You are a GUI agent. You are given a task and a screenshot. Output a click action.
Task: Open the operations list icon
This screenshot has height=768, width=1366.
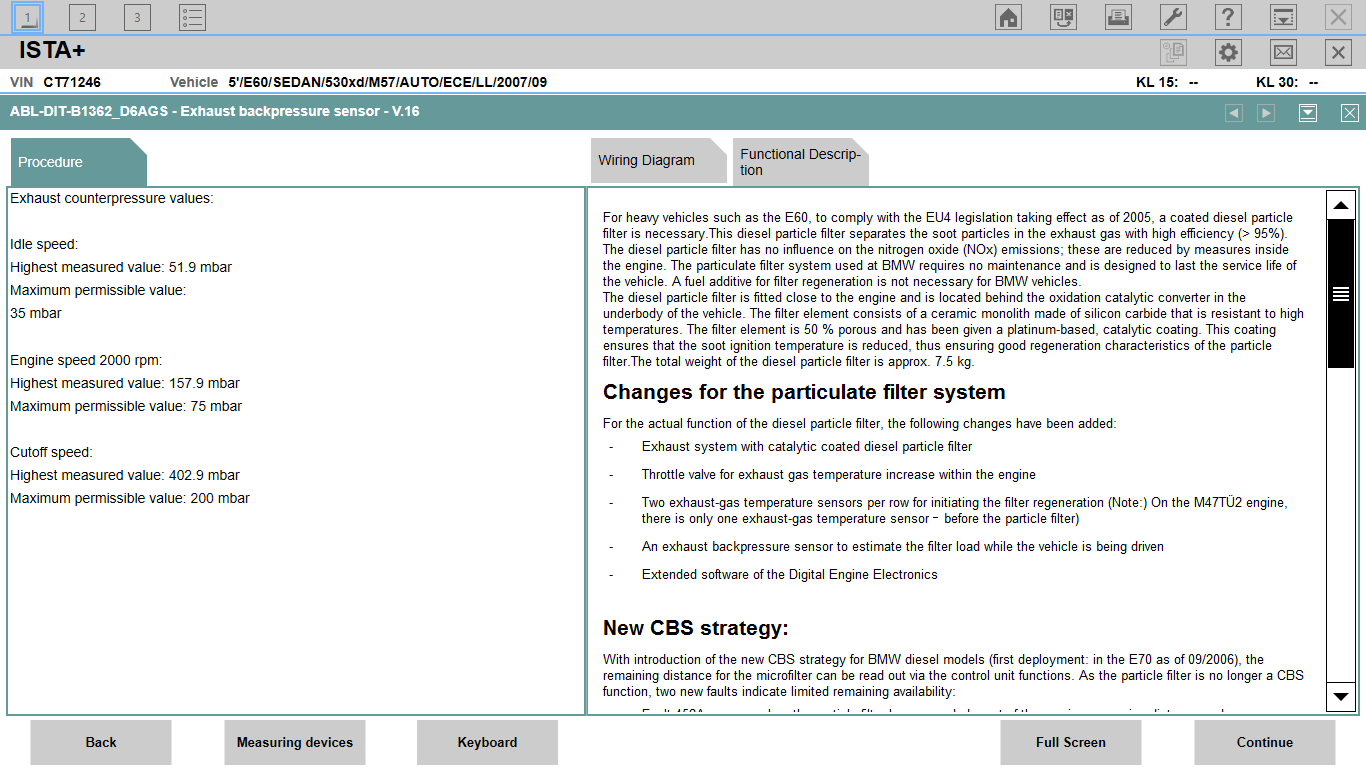pyautogui.click(x=192, y=17)
